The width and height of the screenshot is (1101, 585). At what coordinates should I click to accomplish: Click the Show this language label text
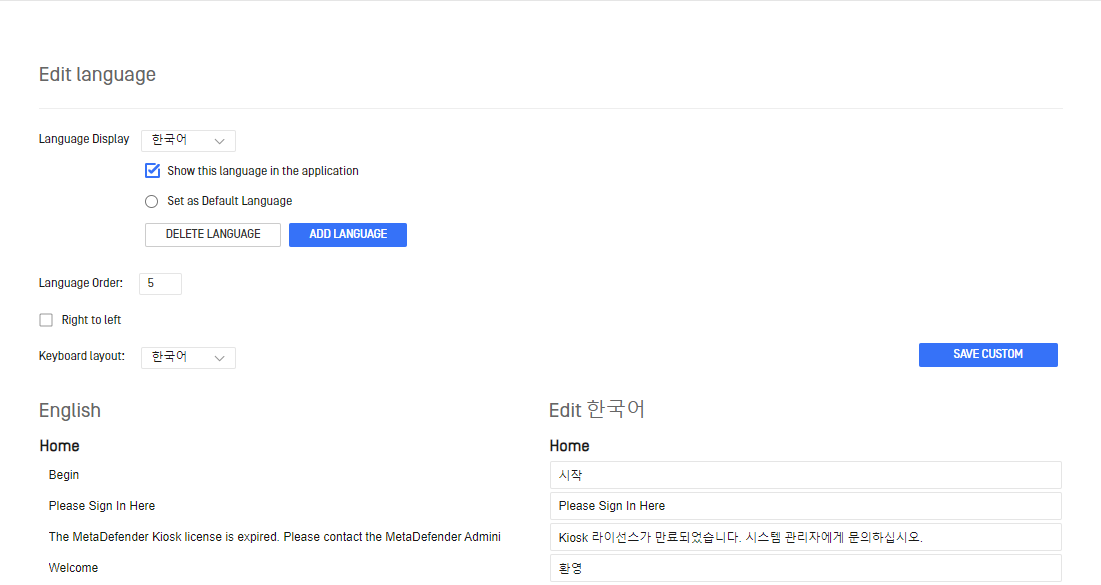pos(263,171)
